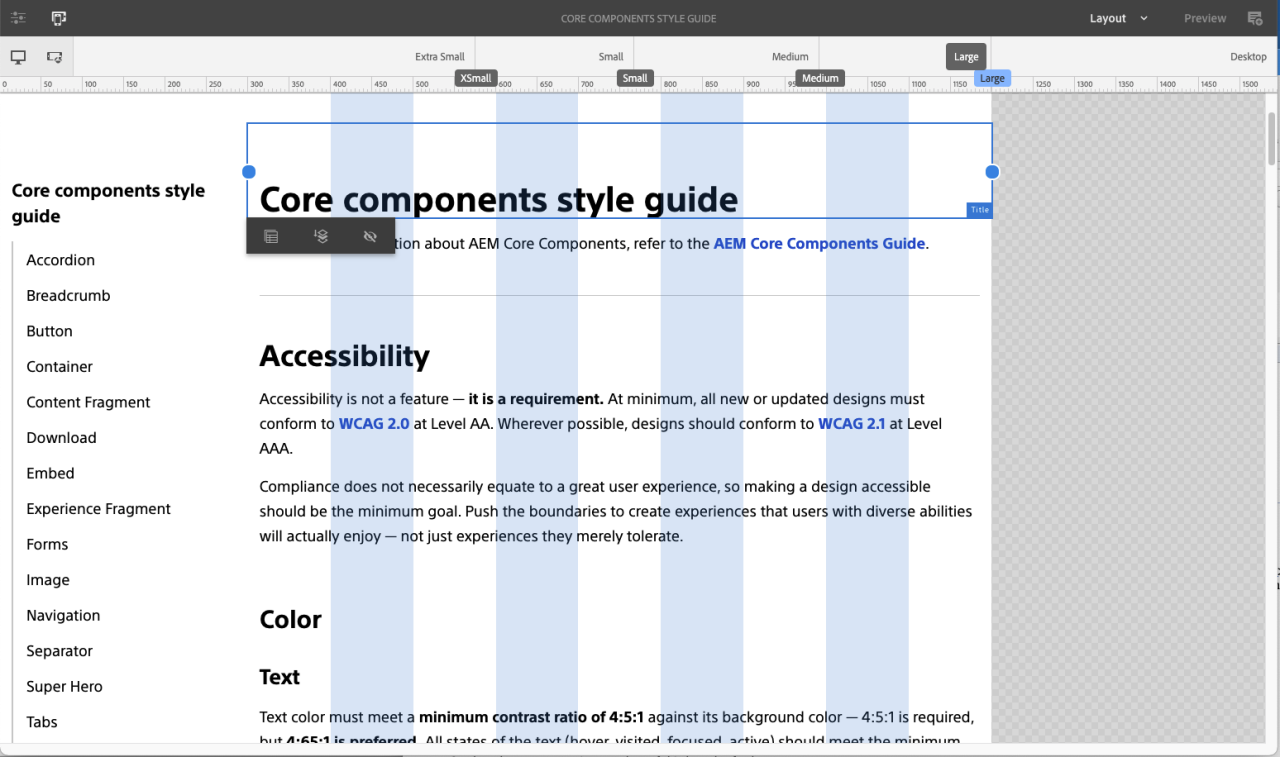
Task: Open the annotations icon at top right
Action: point(1255,17)
